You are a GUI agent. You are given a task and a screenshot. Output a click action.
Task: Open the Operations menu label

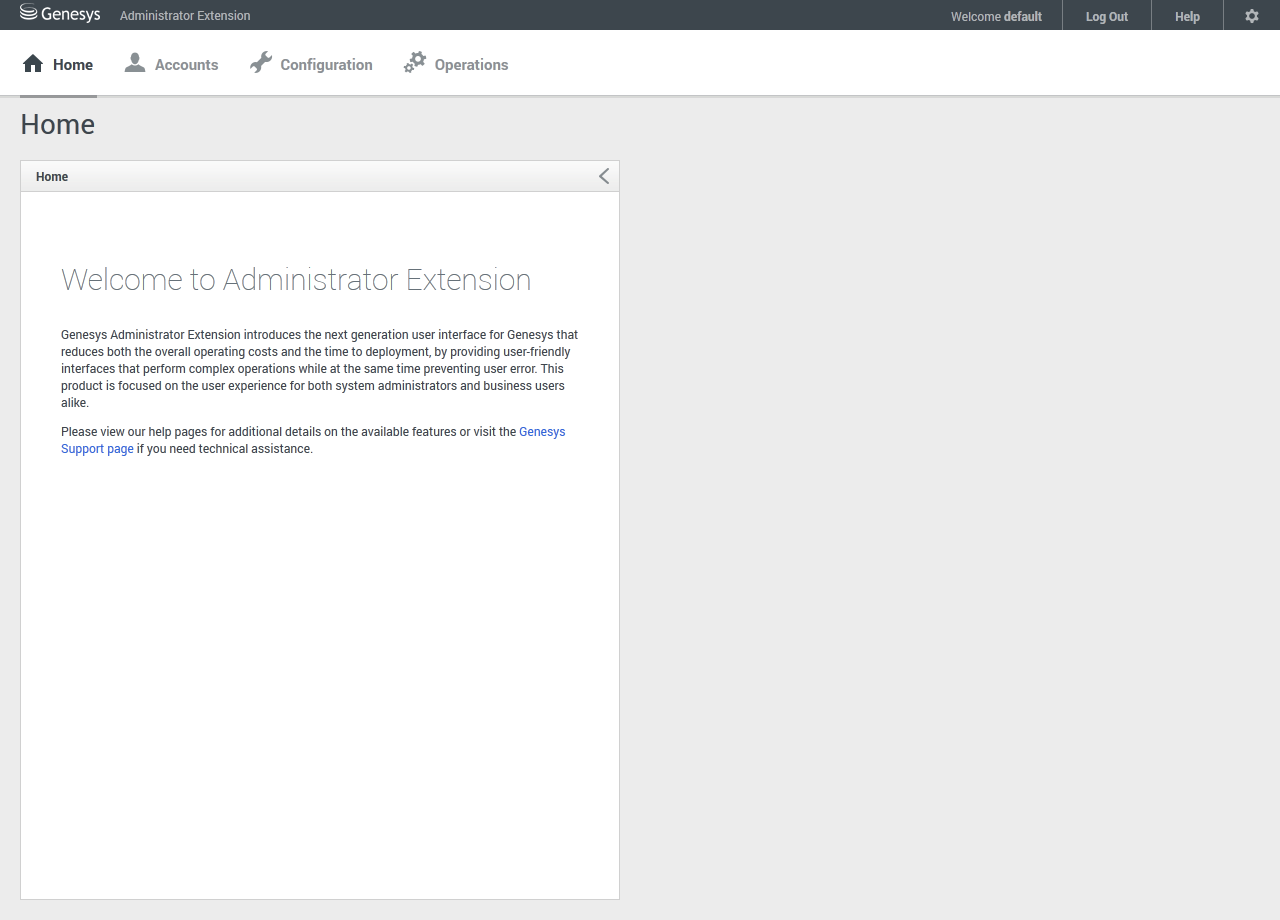471,65
